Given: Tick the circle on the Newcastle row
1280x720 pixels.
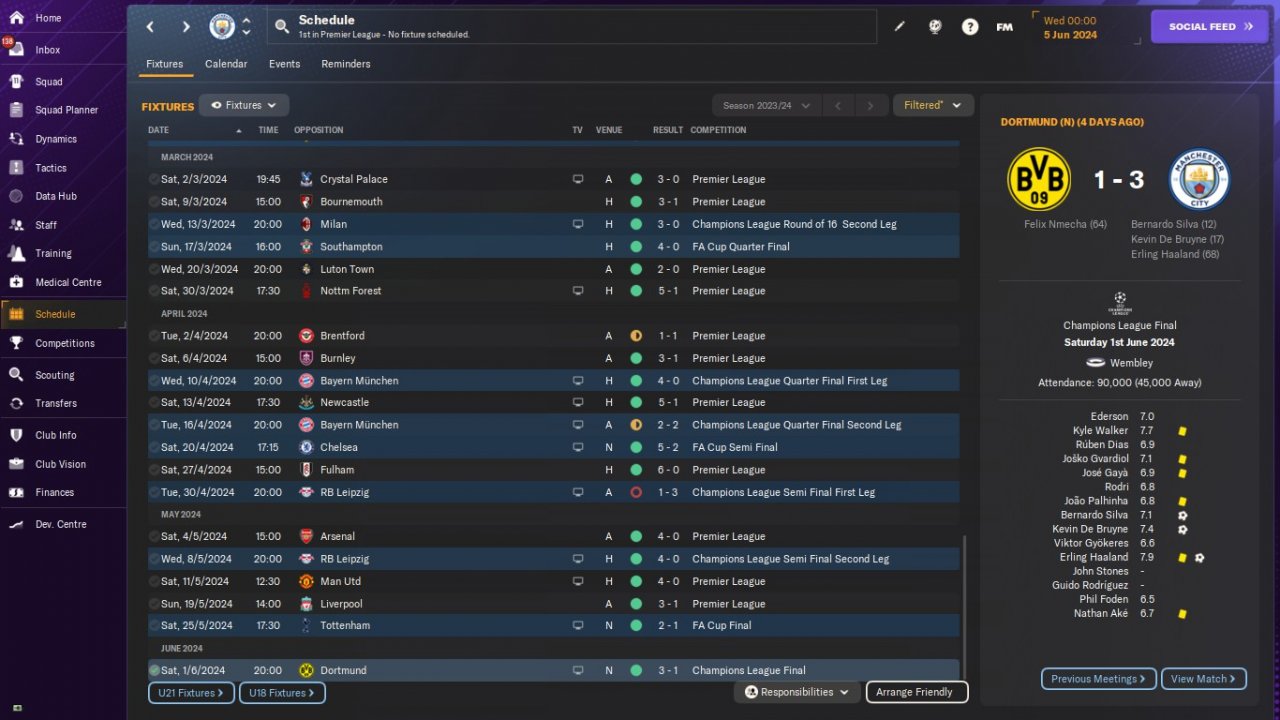Looking at the screenshot, I should point(154,403).
